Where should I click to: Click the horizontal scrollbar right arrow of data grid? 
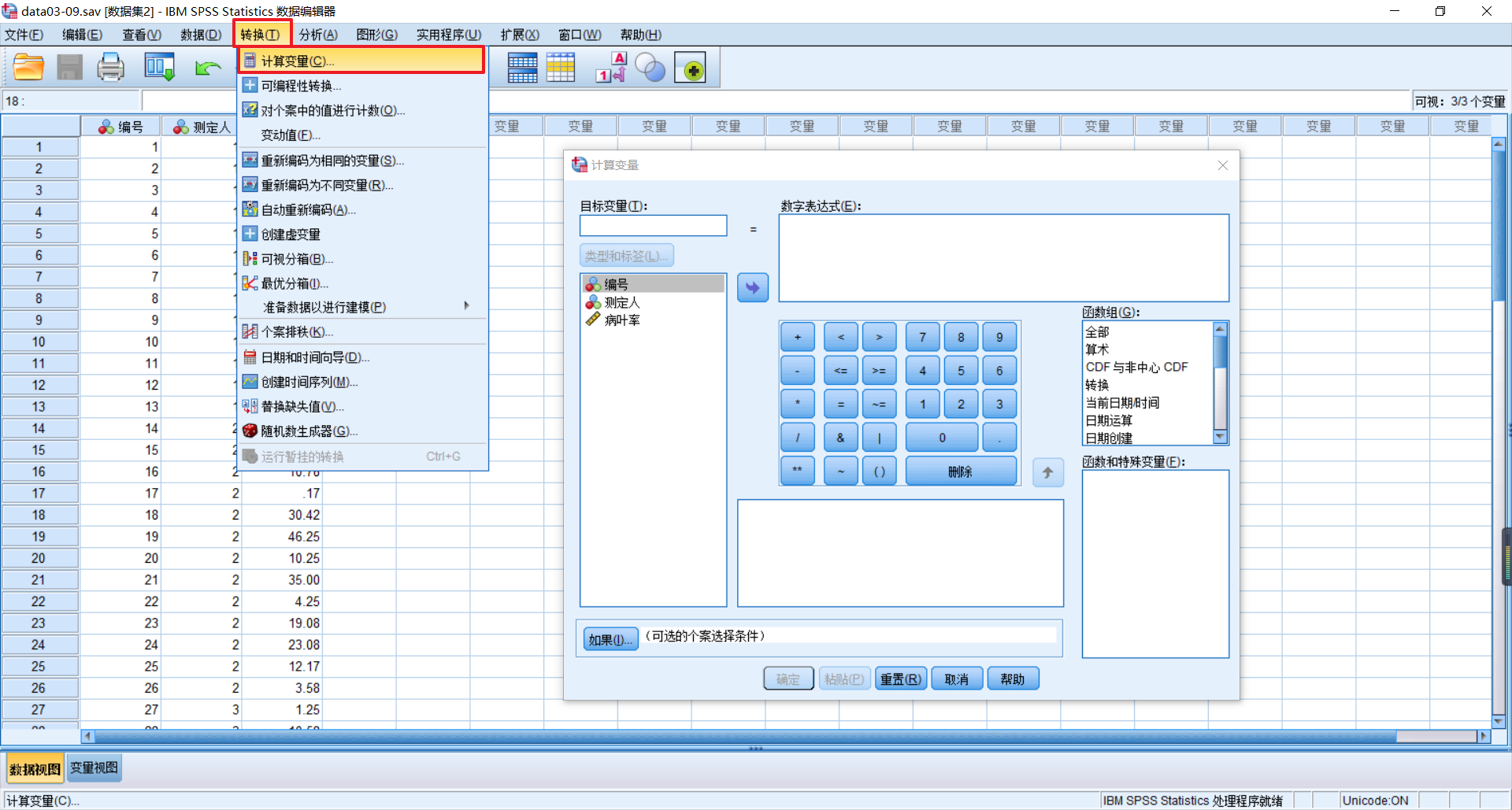1484,737
